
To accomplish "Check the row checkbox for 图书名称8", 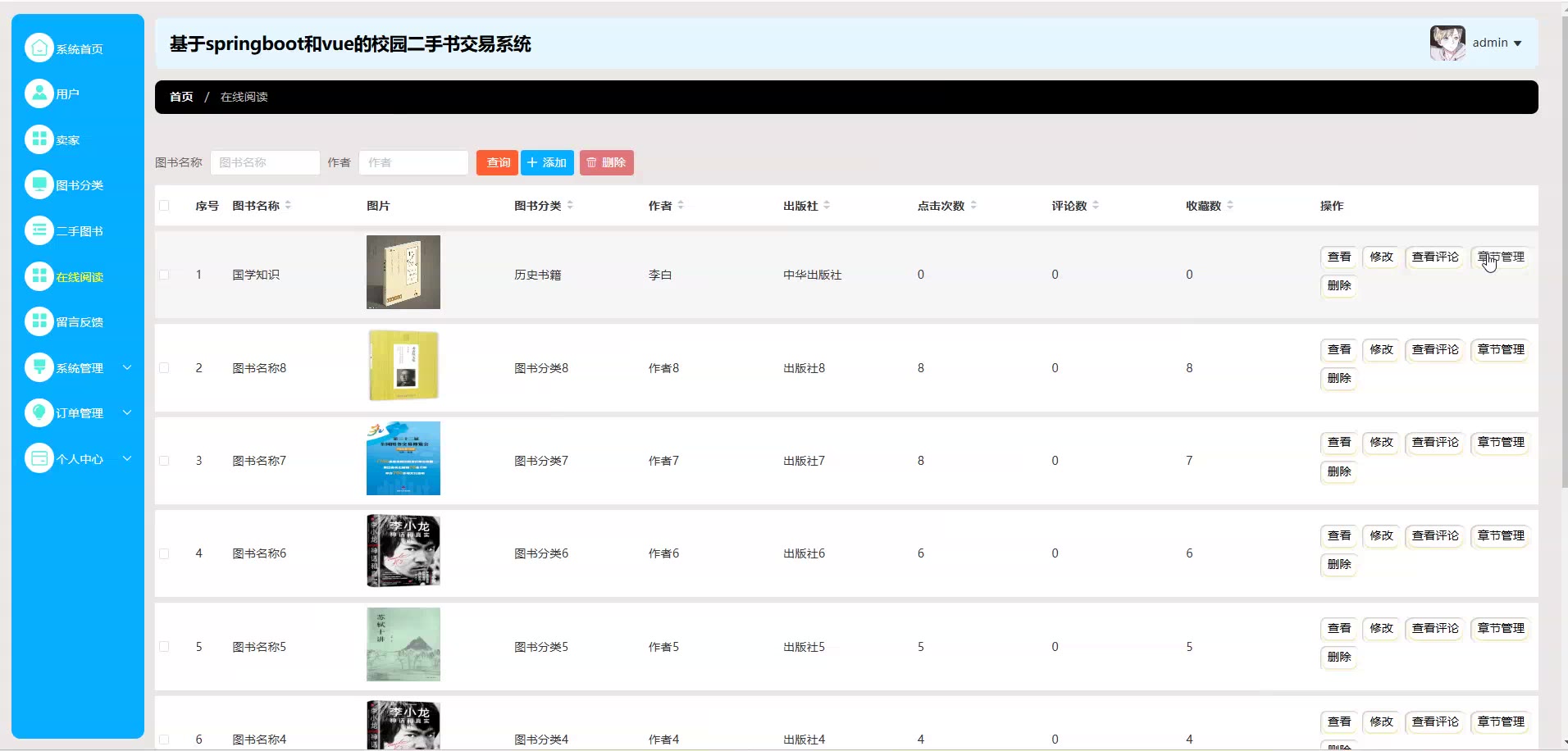I will click(164, 368).
